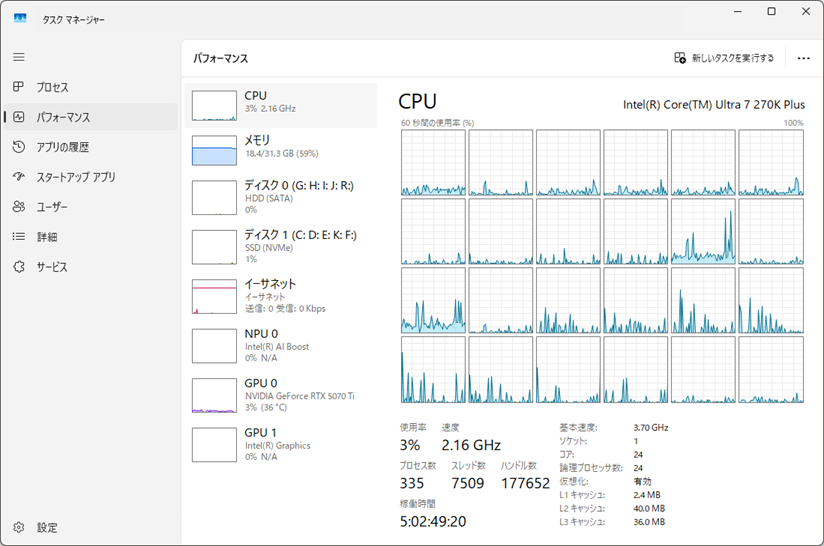This screenshot has height=546, width=824.
Task: Click the large CPU heading
Action: [x=417, y=101]
